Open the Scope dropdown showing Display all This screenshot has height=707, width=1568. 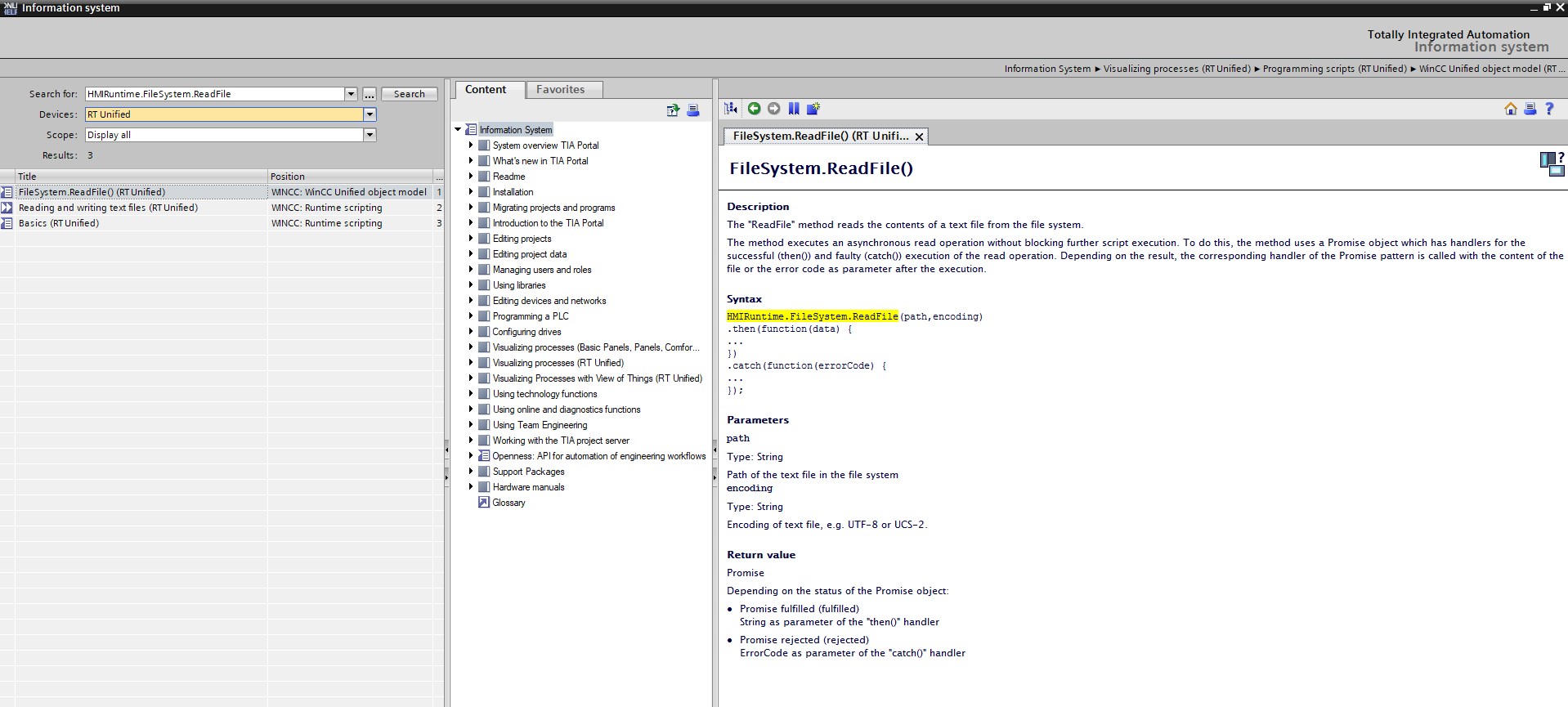coord(370,135)
